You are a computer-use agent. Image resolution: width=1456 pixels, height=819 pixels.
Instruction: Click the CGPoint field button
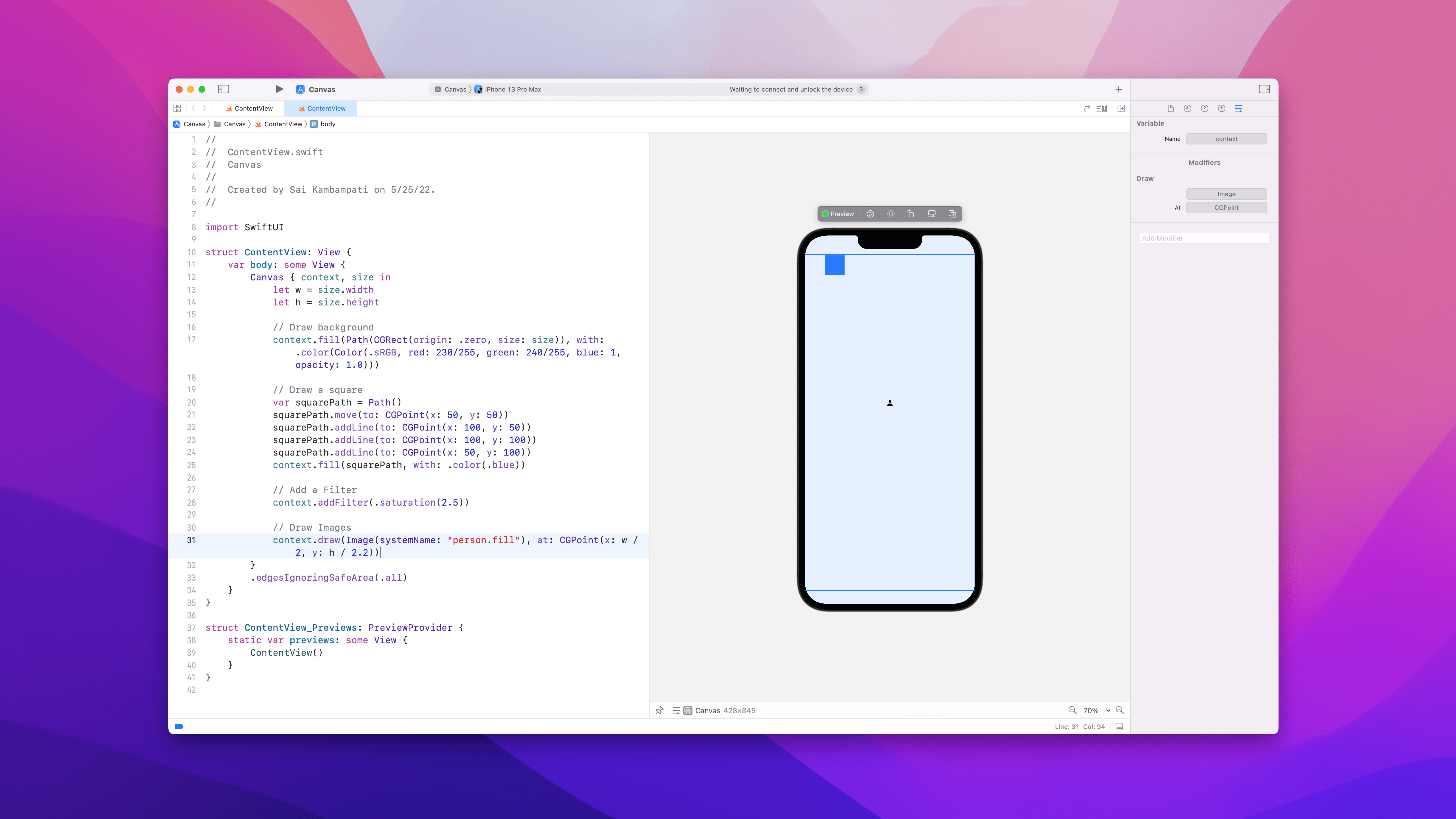1226,207
